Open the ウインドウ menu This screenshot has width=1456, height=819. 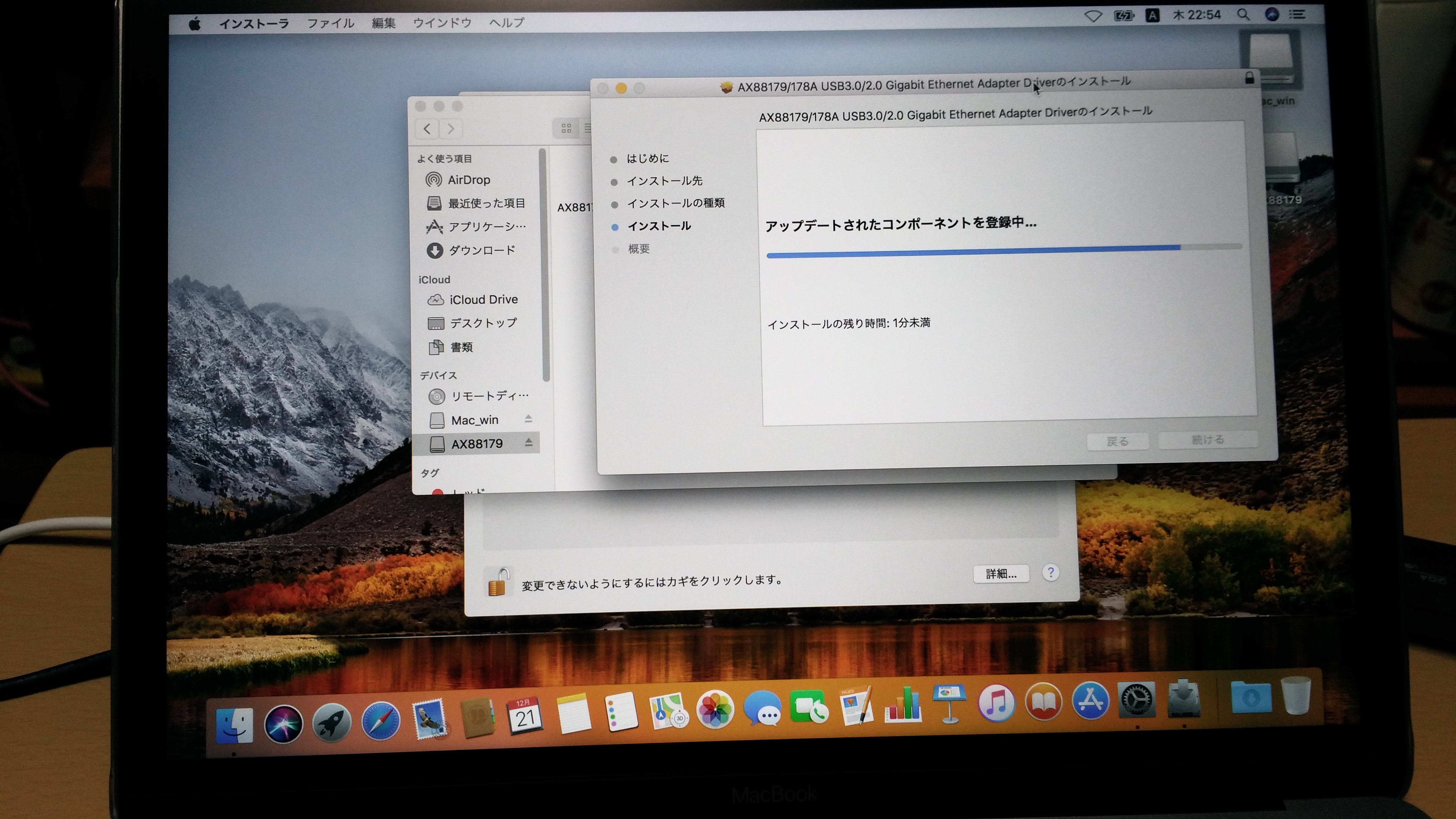pos(442,23)
